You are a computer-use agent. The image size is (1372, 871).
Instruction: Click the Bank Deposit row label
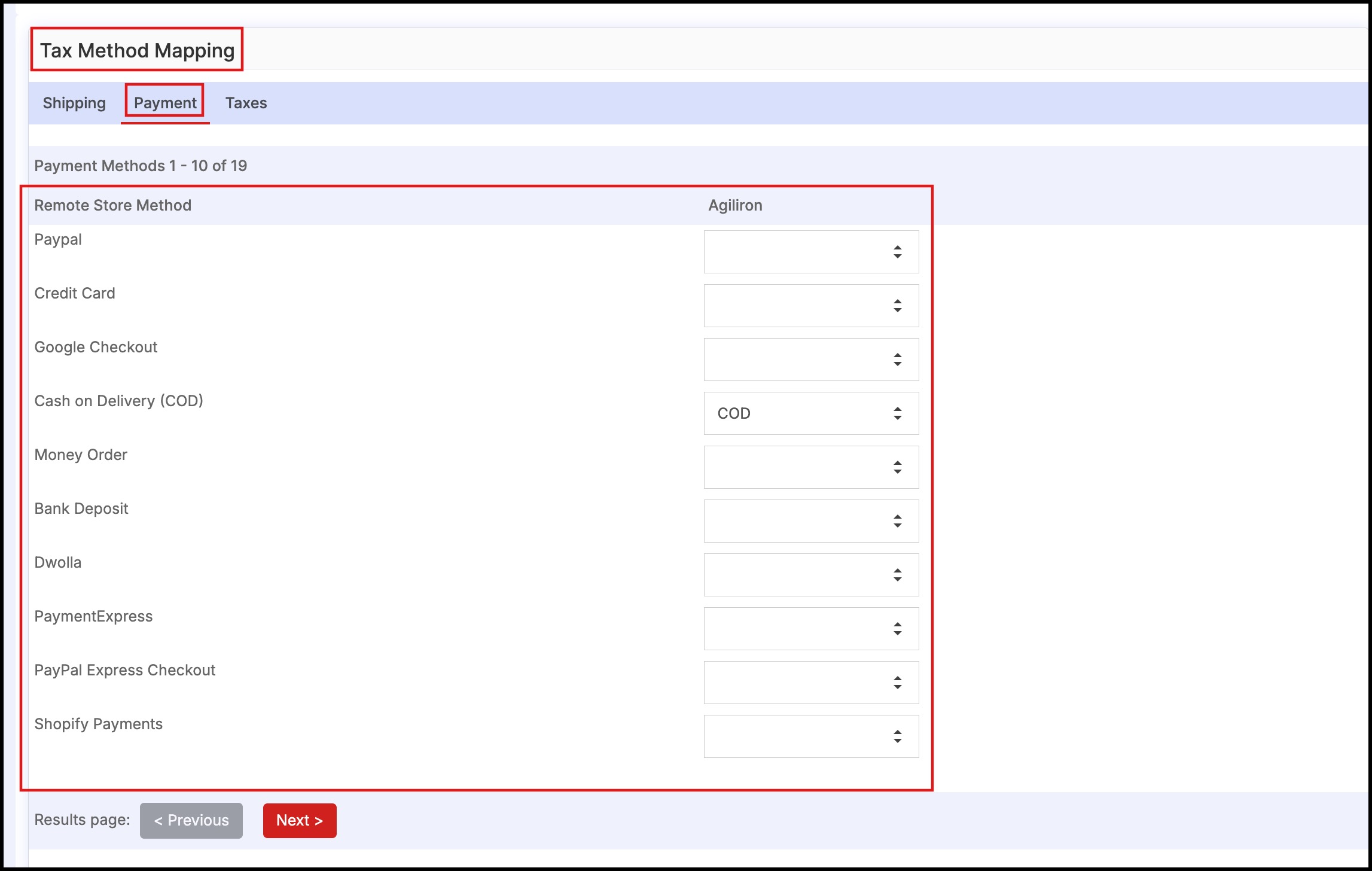(x=81, y=508)
